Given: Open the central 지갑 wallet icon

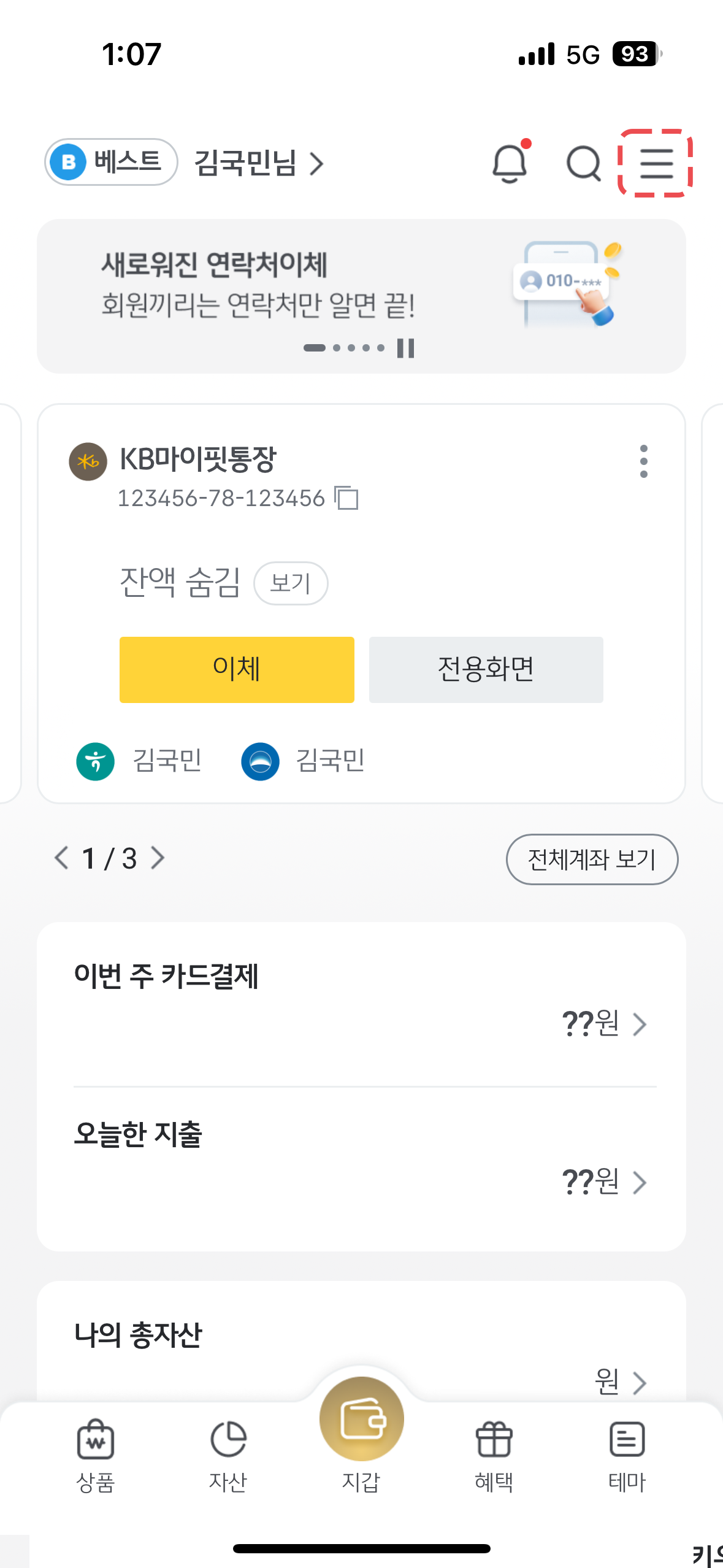Looking at the screenshot, I should (361, 1418).
